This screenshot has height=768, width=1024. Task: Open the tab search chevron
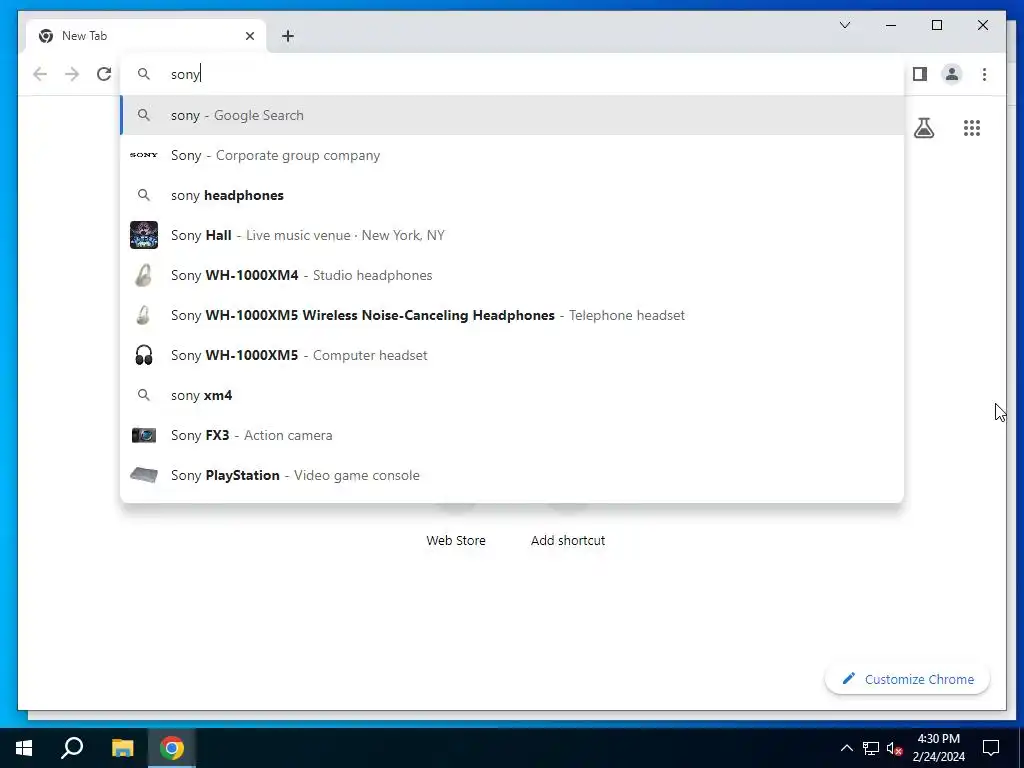point(844,25)
